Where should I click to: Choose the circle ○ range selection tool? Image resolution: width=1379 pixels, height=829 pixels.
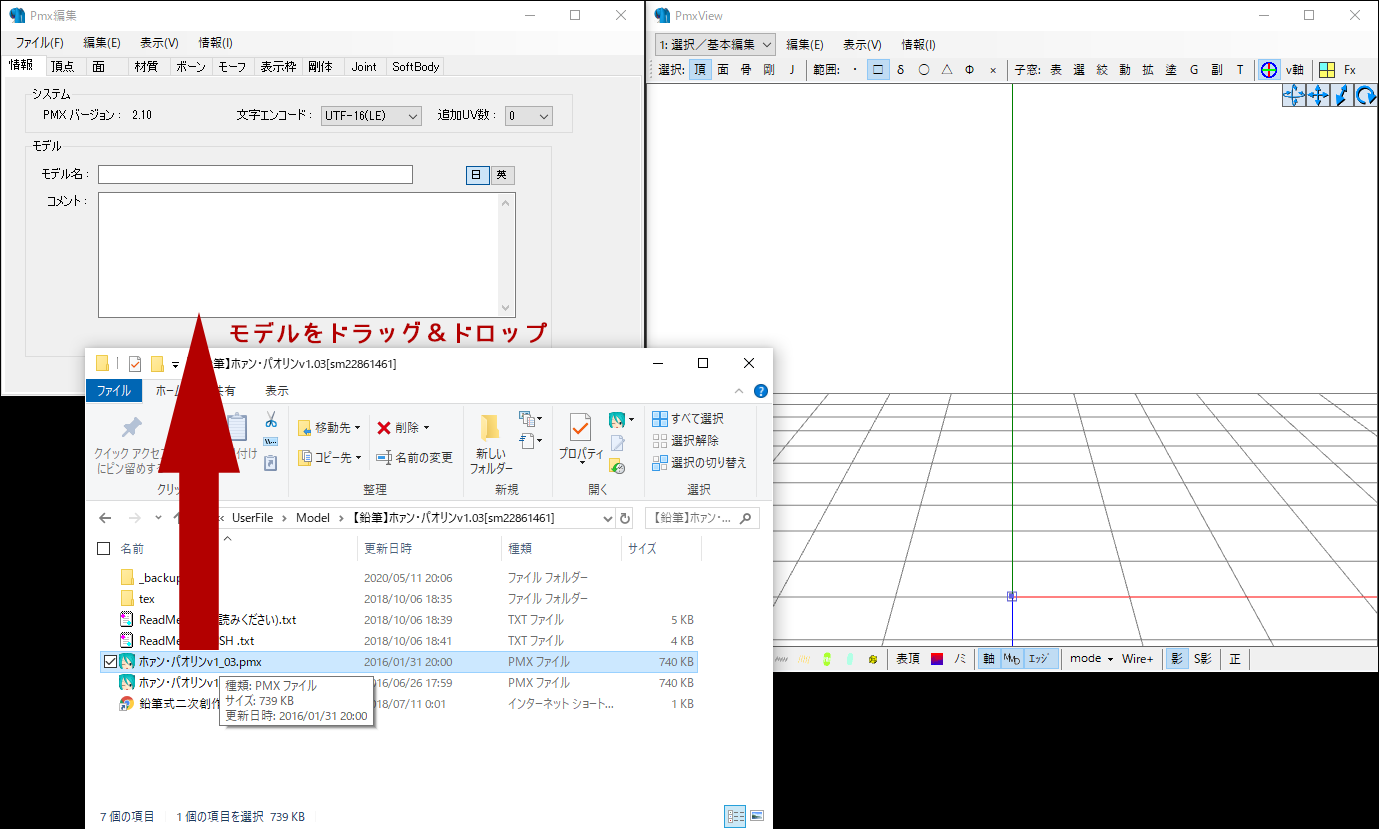coord(925,70)
